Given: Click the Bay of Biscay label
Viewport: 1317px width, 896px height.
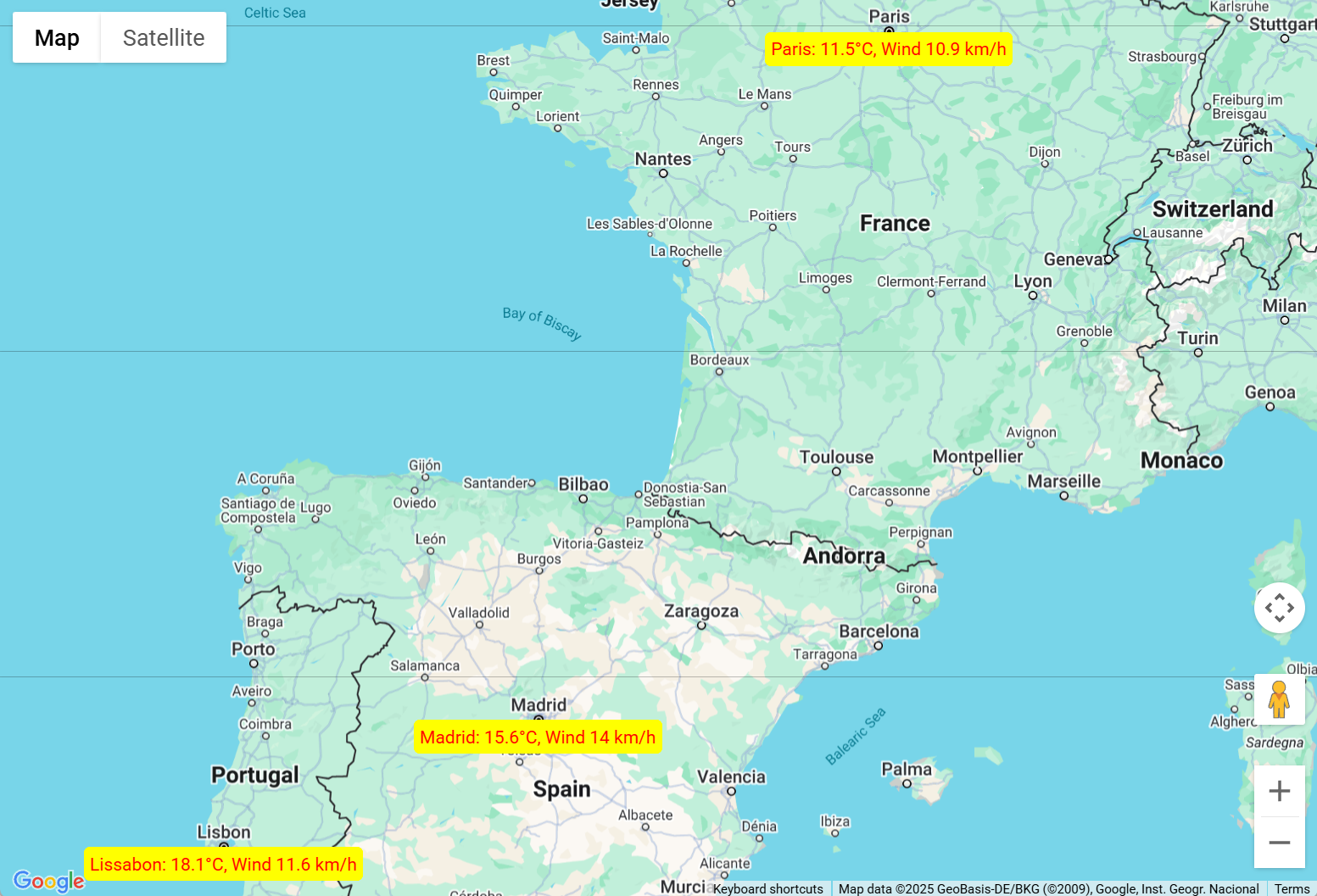Looking at the screenshot, I should [542, 323].
